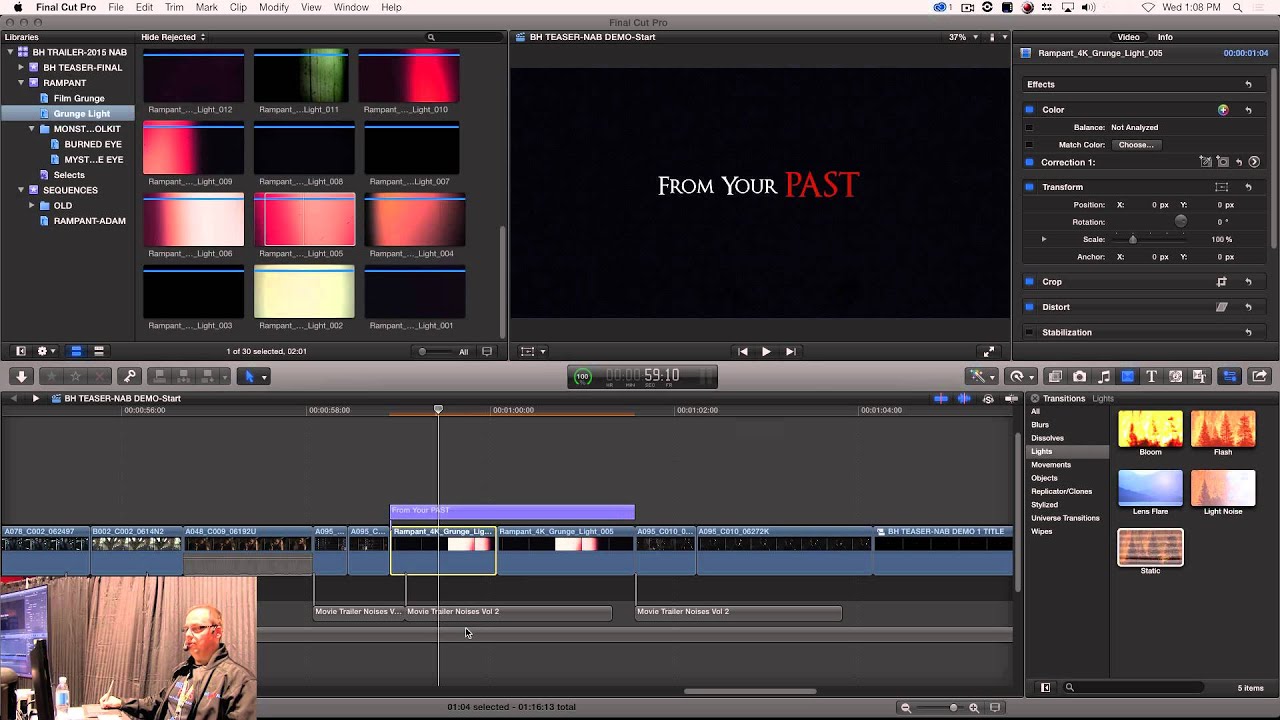This screenshot has width=1280, height=720.
Task: Toggle the Correction 1 checkbox
Action: pyautogui.click(x=1029, y=162)
